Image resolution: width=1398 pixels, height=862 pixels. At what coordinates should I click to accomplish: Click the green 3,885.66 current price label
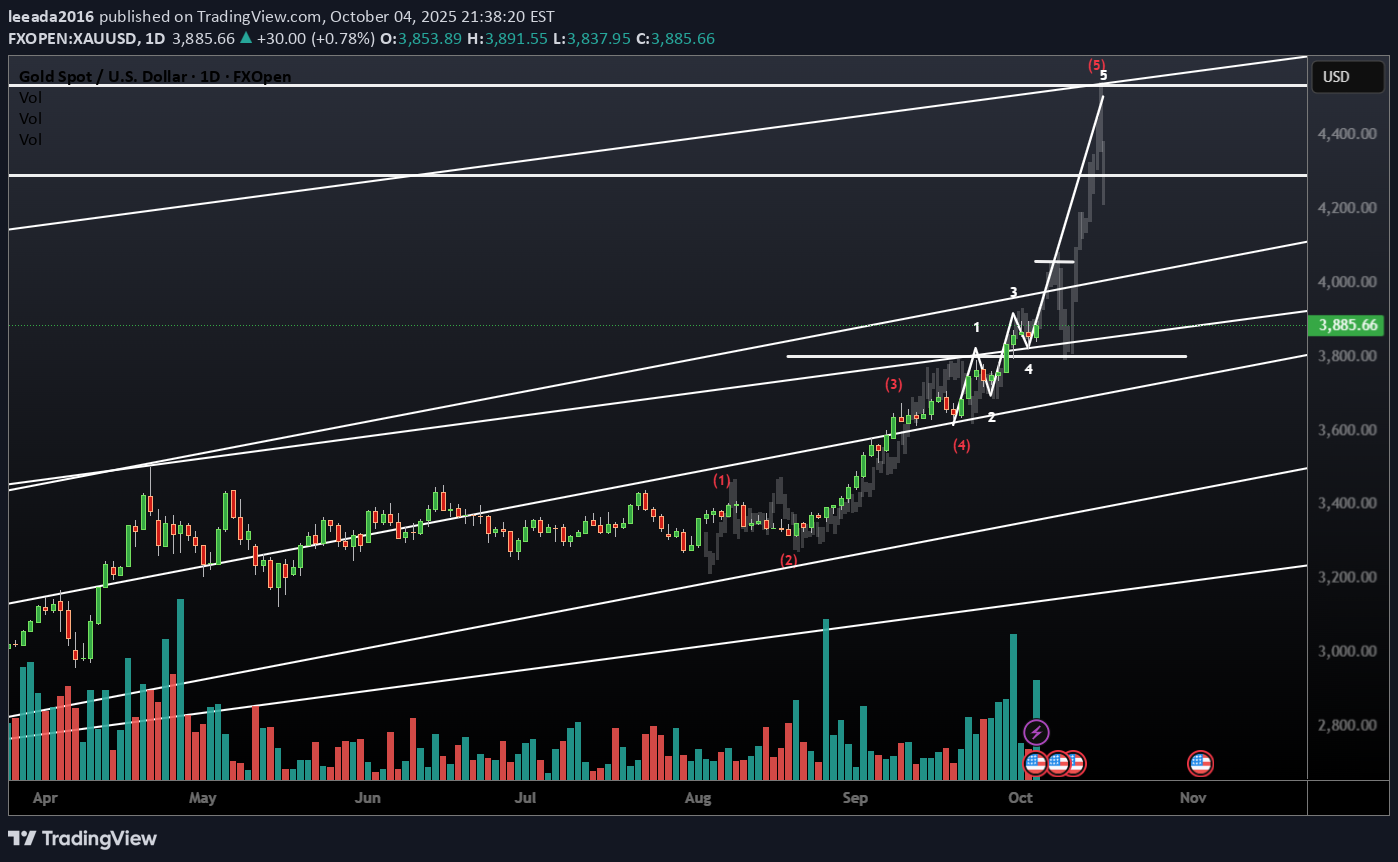click(x=1348, y=325)
